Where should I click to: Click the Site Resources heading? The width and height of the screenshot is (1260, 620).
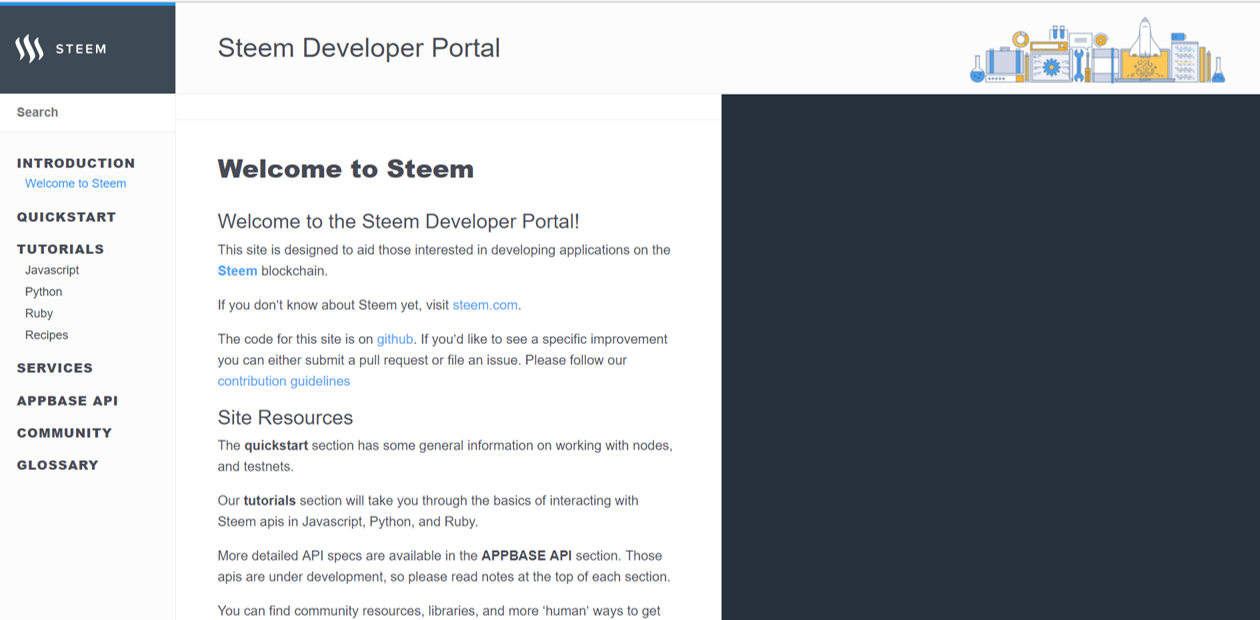[285, 418]
